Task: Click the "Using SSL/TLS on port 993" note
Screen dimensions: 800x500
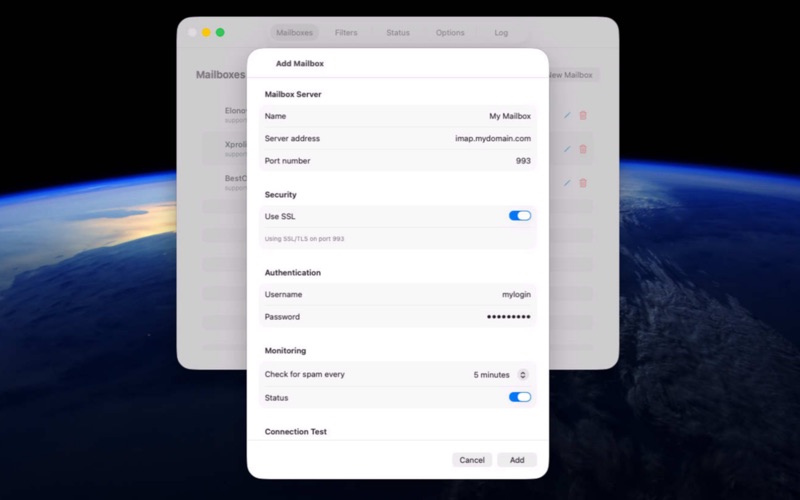Action: pyautogui.click(x=305, y=239)
